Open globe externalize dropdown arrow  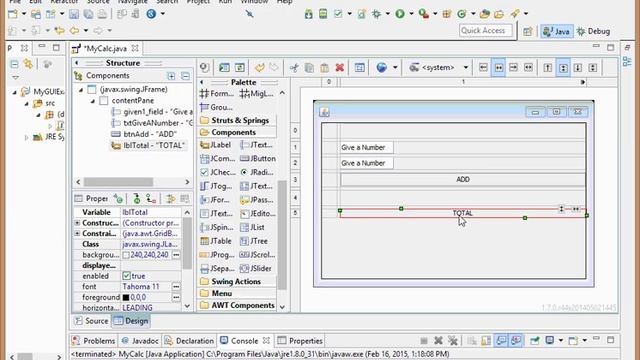(x=395, y=67)
